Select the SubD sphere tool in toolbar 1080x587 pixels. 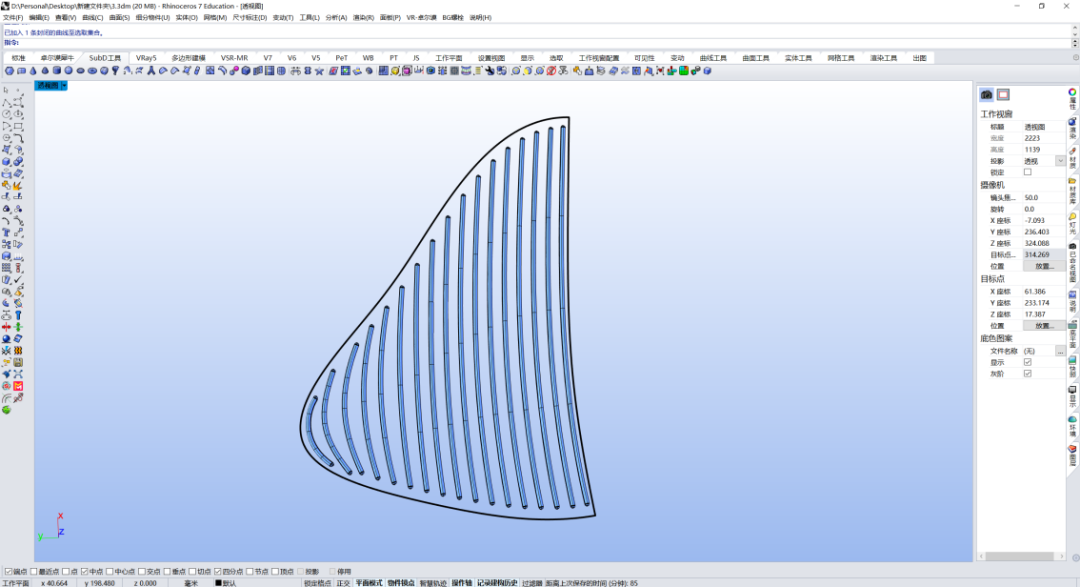pyautogui.click(x=68, y=71)
